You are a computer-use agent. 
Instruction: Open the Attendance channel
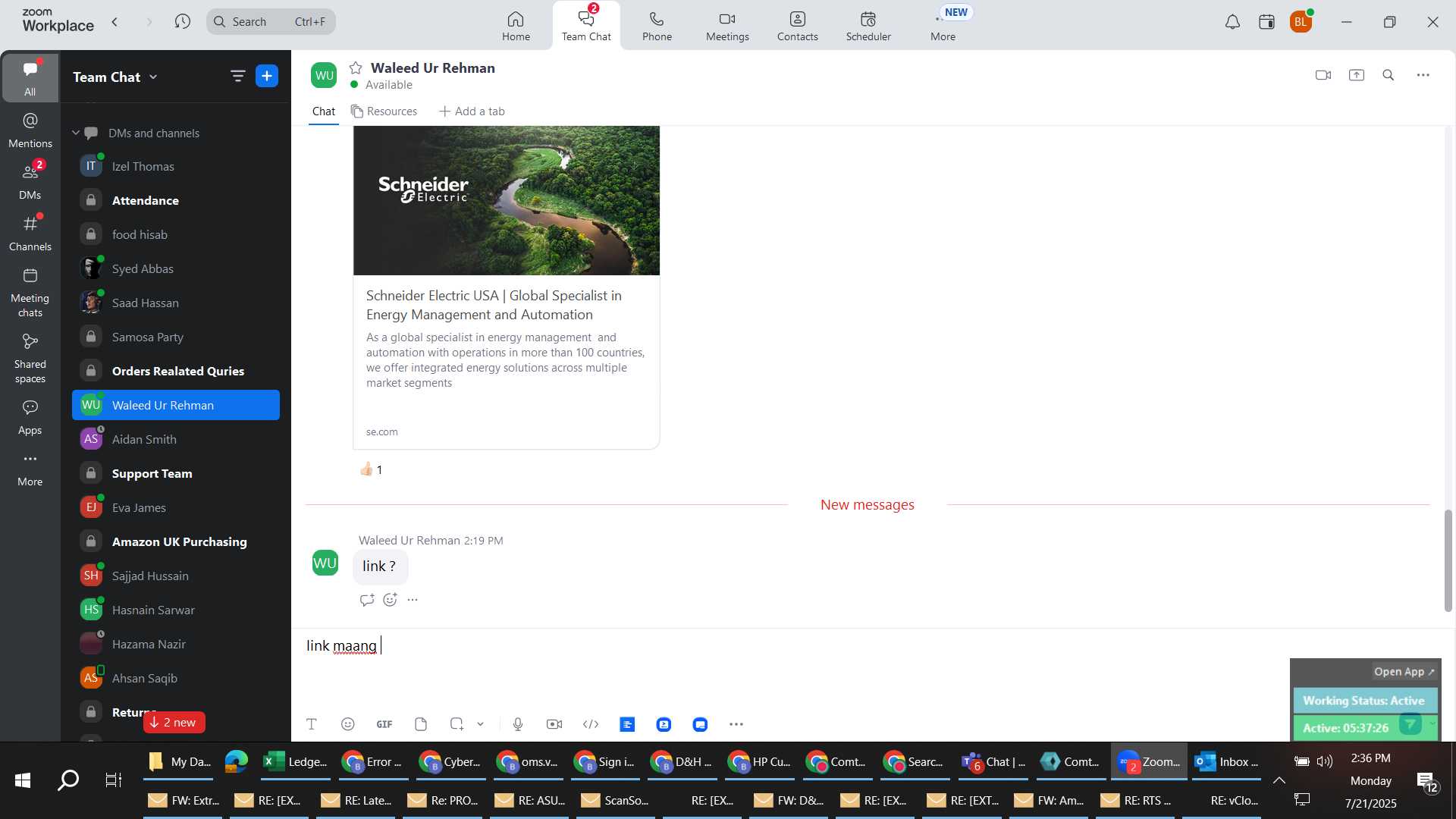click(x=176, y=200)
